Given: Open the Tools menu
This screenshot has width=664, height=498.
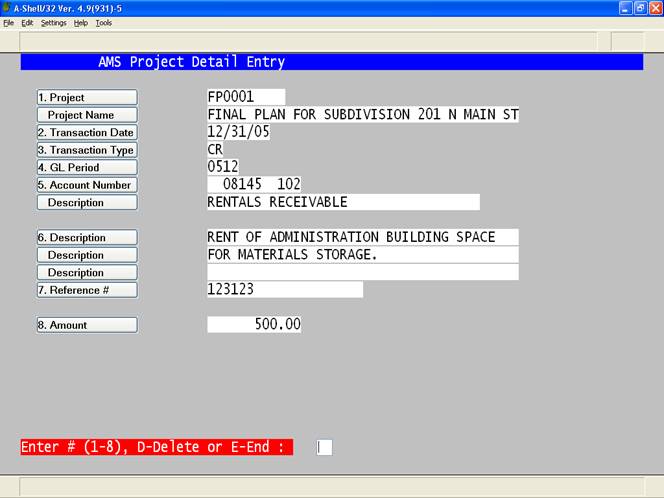Looking at the screenshot, I should click(x=103, y=23).
